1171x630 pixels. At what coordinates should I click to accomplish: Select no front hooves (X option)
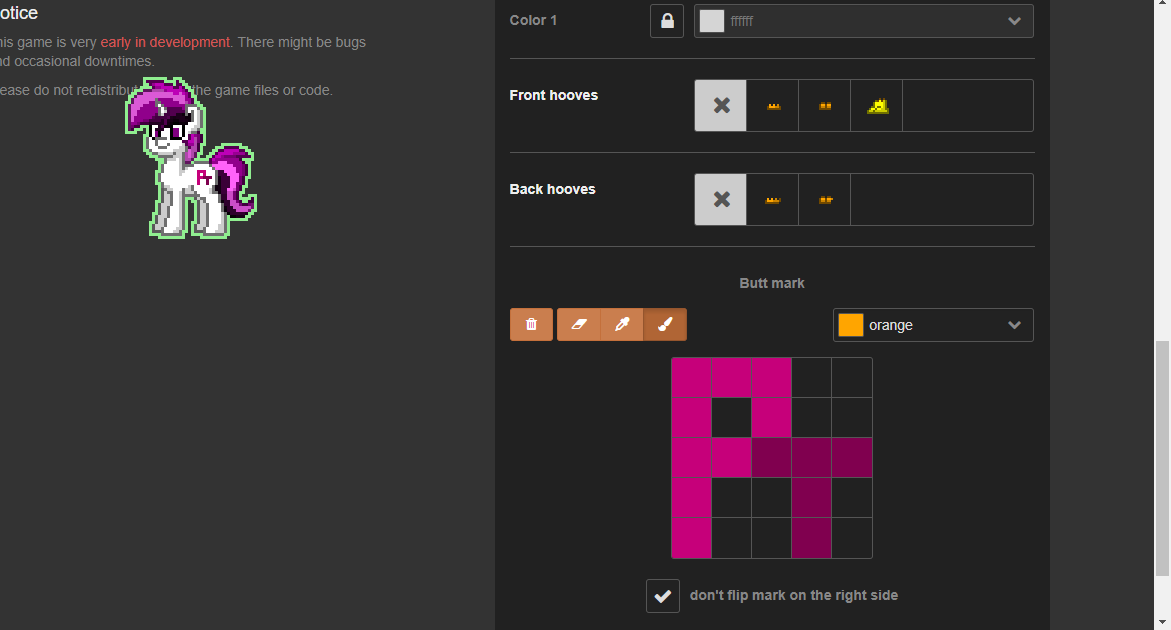[x=721, y=105]
